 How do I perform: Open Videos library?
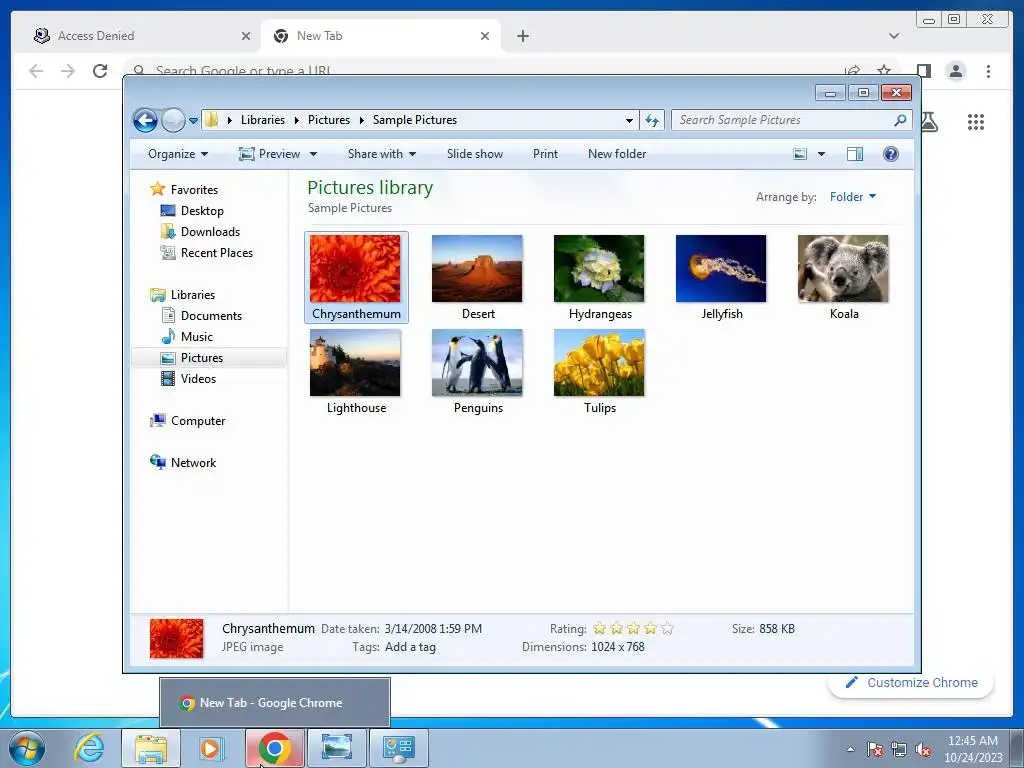198,379
